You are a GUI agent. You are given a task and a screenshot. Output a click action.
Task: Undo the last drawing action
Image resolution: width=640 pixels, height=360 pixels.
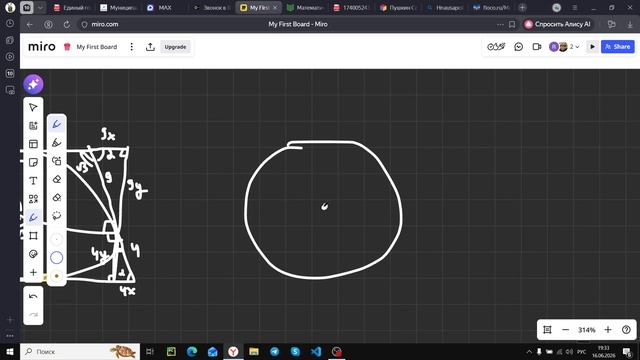coord(33,296)
